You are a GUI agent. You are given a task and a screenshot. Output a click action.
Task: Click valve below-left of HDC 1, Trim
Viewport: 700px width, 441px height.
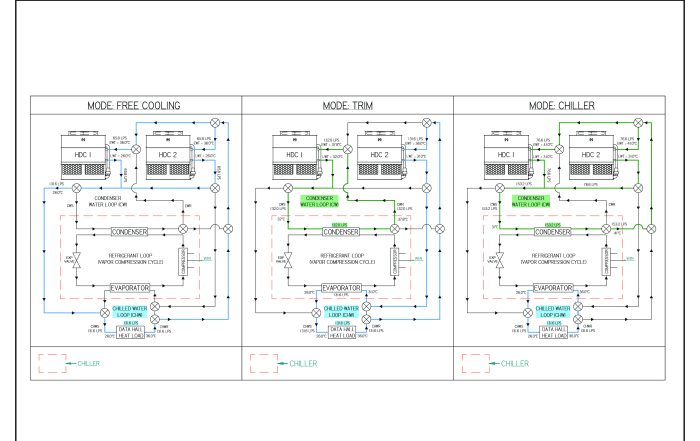click(288, 188)
